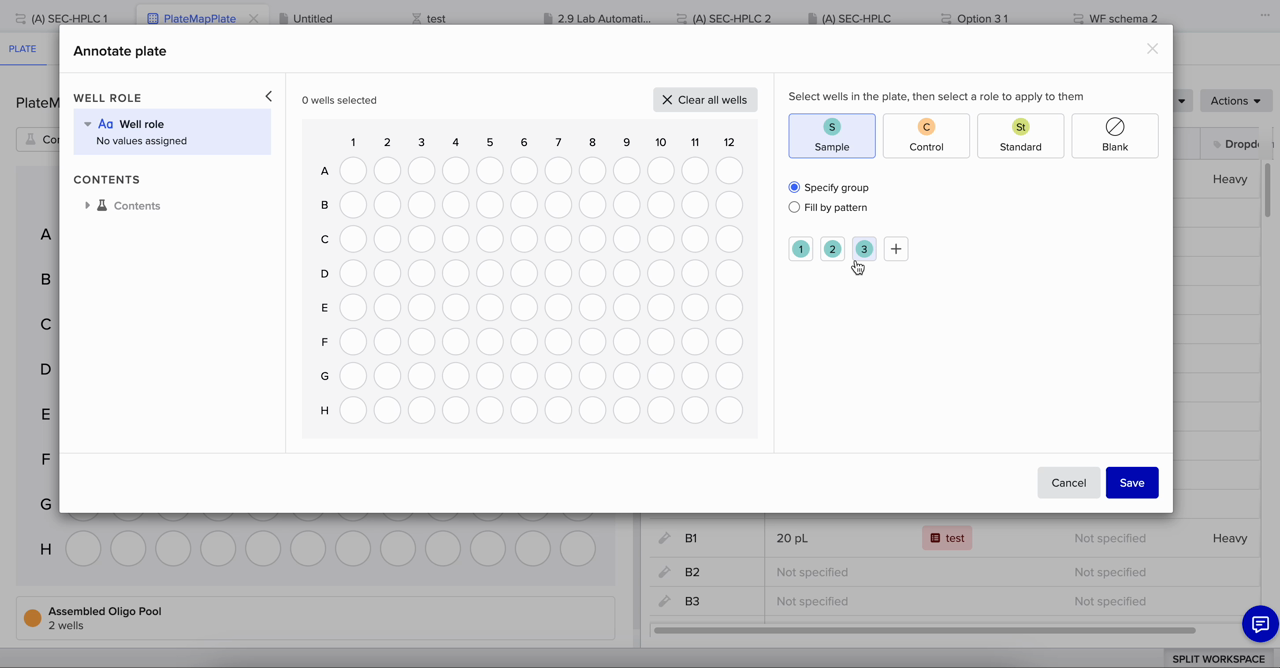Viewport: 1280px width, 668px height.
Task: Save the plate annotation
Action: [x=1131, y=482]
